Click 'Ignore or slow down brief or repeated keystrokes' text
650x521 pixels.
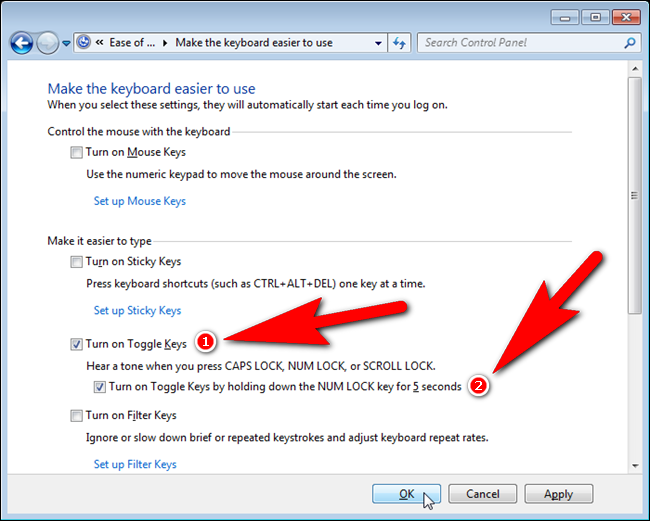coord(287,438)
